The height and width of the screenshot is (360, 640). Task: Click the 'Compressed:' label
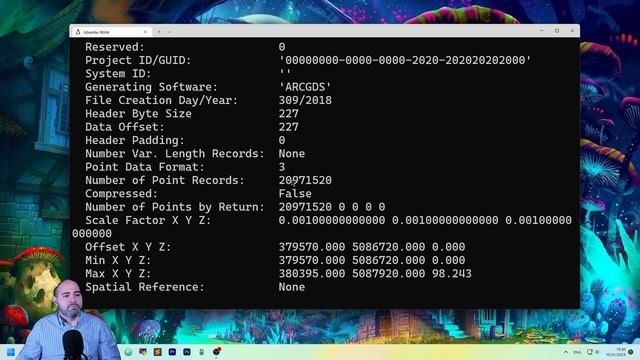click(x=121, y=194)
